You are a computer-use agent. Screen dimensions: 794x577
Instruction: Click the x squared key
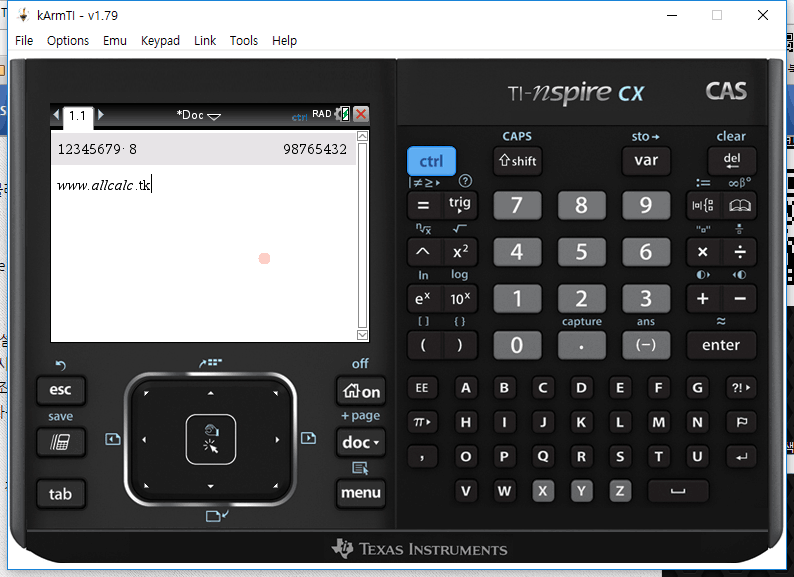tap(460, 252)
